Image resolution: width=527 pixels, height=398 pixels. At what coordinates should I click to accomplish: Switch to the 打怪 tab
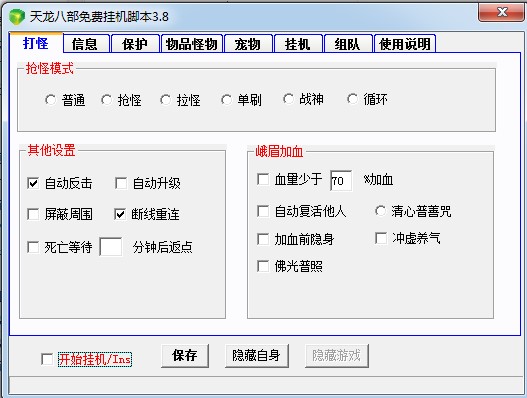pyautogui.click(x=36, y=43)
